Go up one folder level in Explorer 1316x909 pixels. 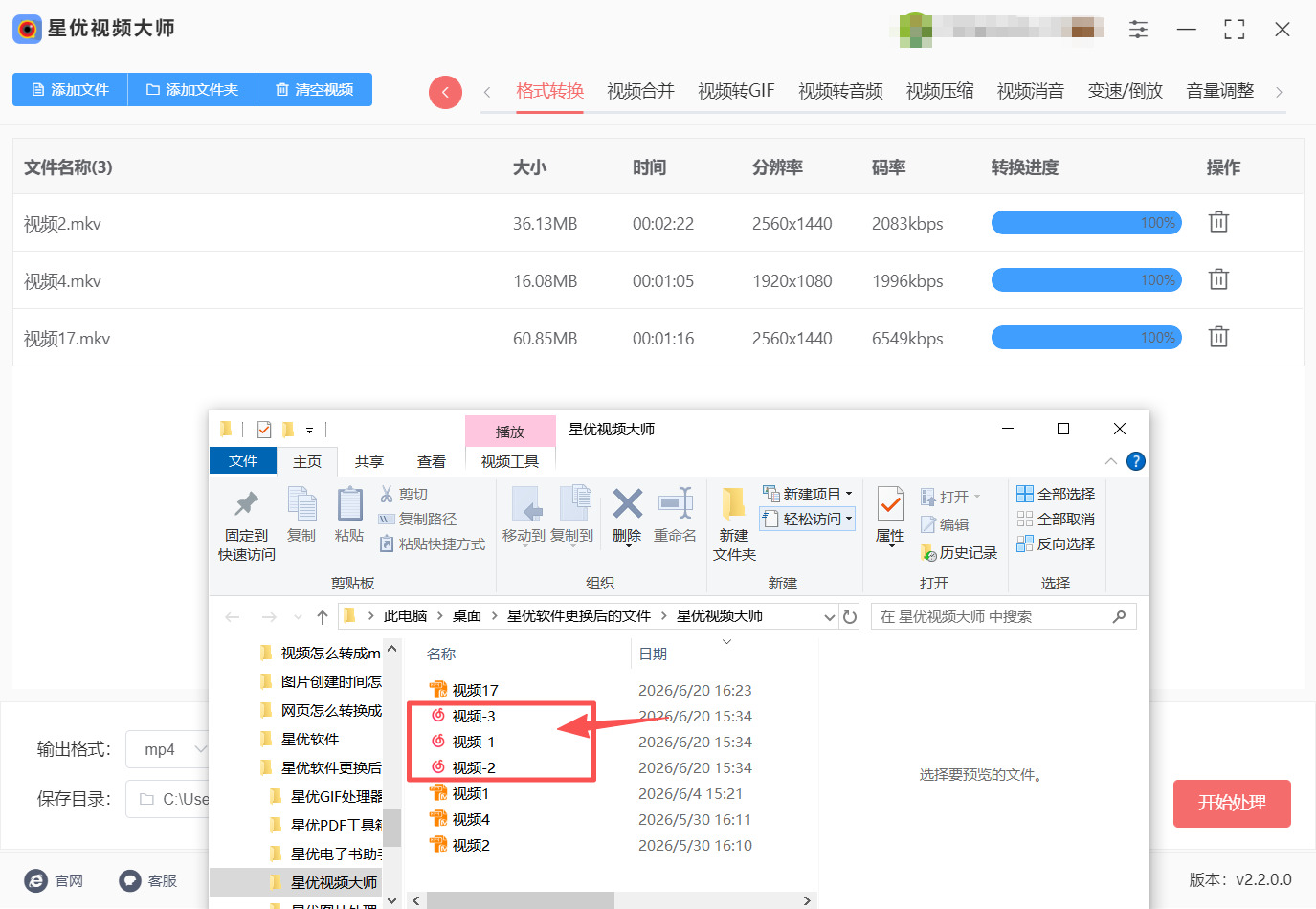point(323,617)
